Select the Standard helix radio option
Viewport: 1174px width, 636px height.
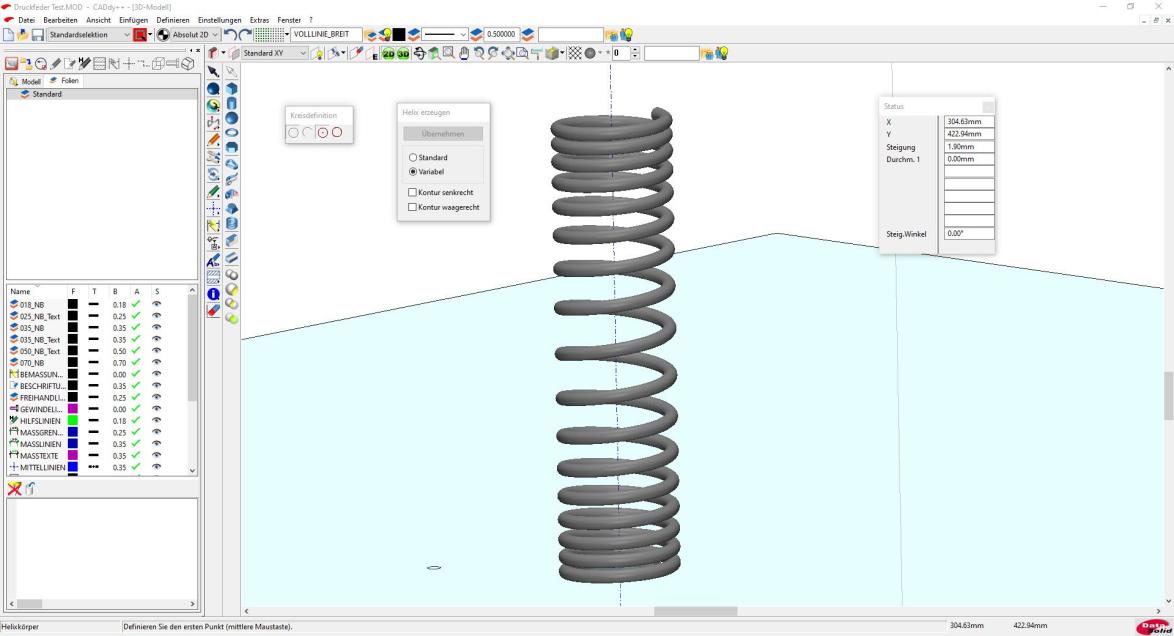[x=413, y=158]
